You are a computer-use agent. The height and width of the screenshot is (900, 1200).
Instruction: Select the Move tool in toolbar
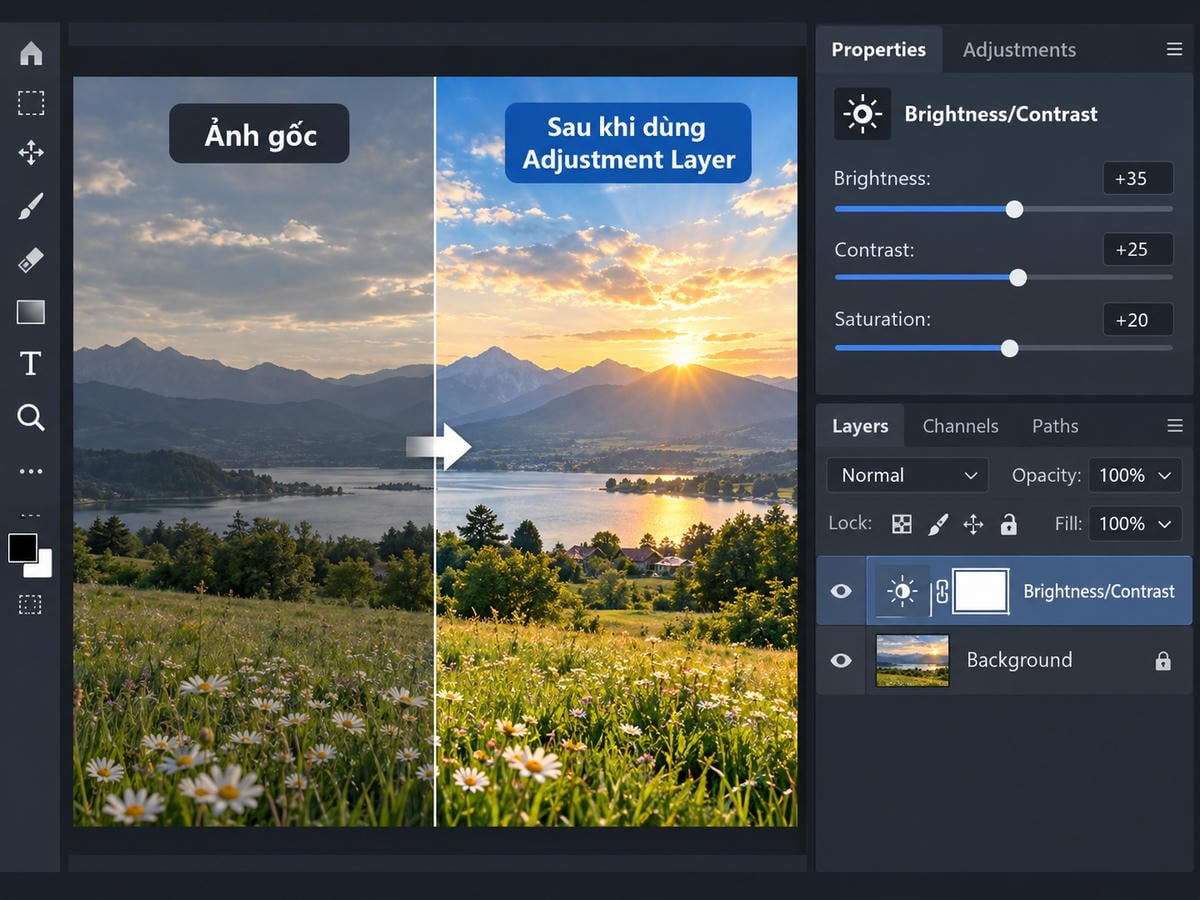pos(31,153)
